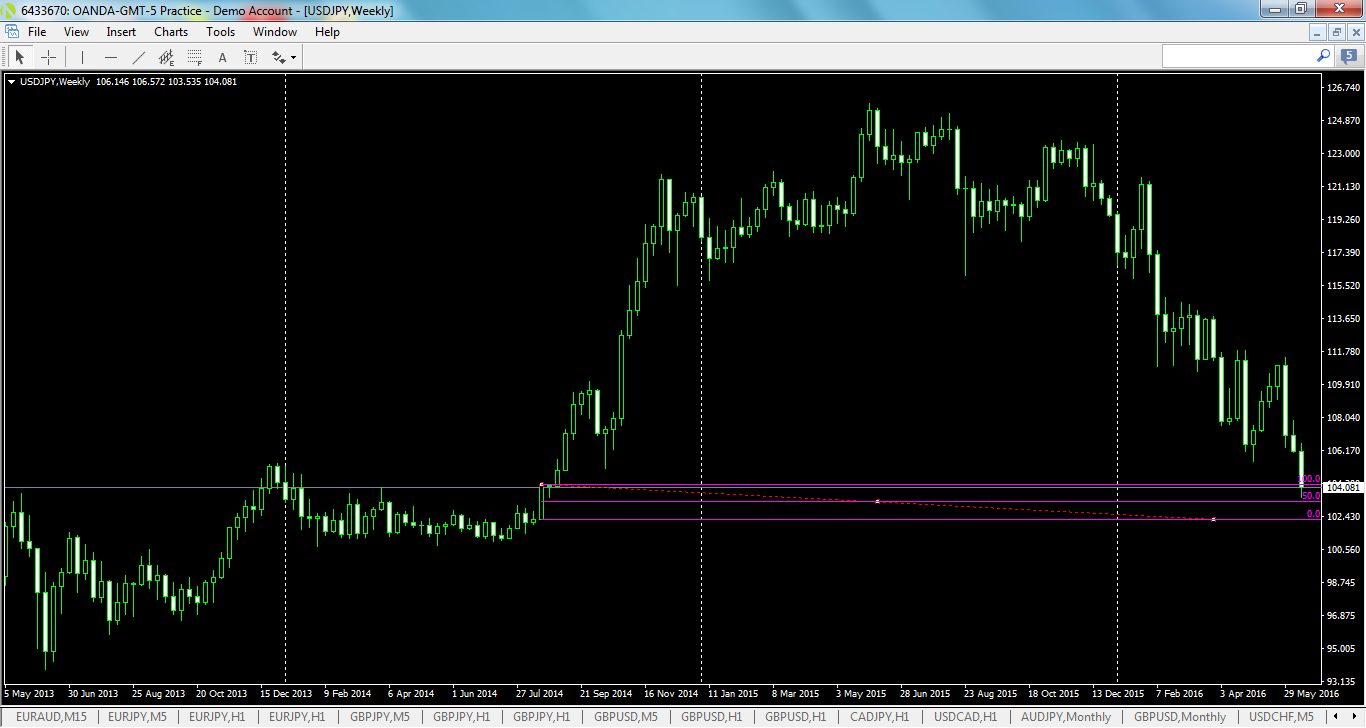
Task: Open the File menu
Action: tap(36, 31)
